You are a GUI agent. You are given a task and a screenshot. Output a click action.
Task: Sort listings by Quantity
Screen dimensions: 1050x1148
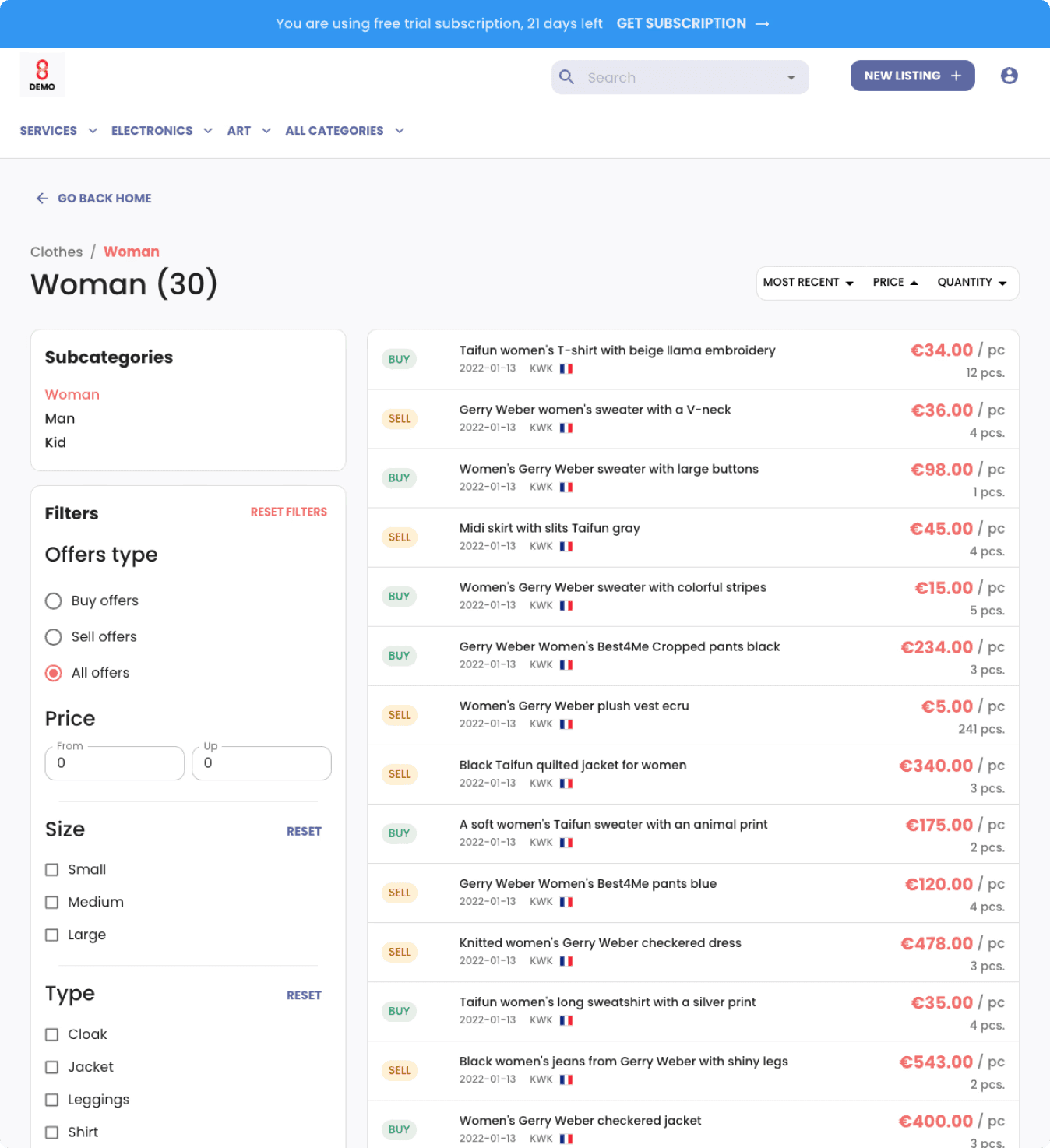(x=972, y=283)
